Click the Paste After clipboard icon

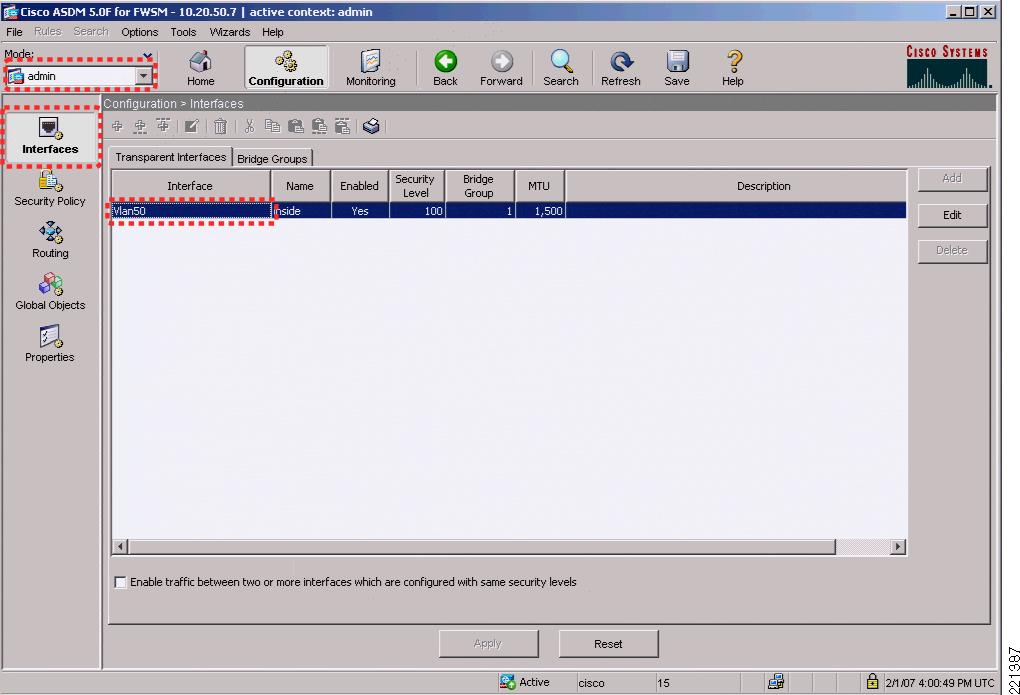tap(343, 126)
